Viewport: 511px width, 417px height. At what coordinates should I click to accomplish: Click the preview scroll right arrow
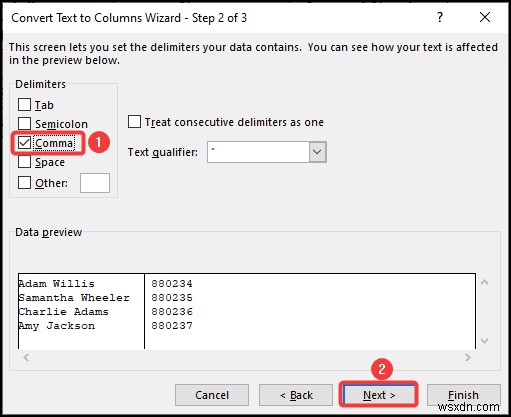[468, 357]
